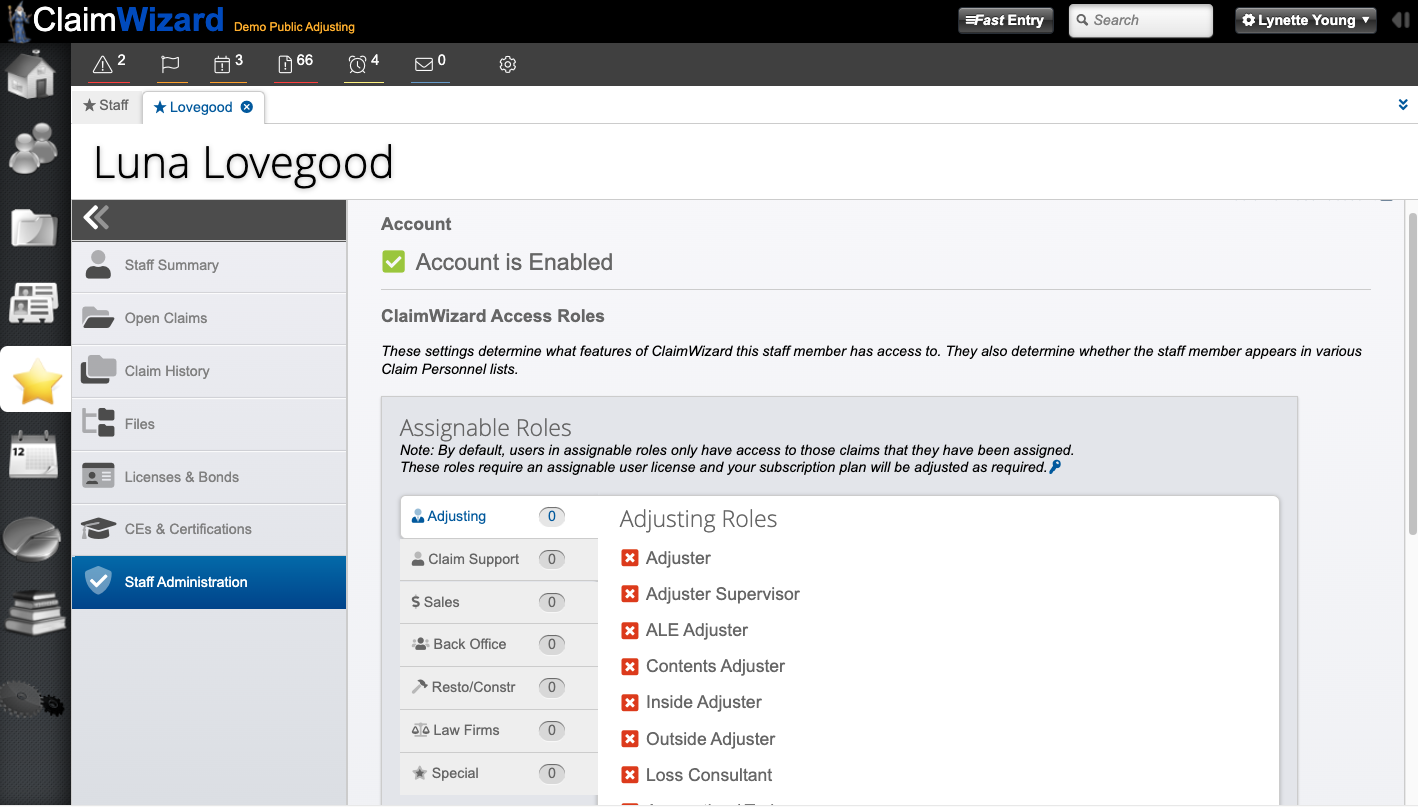The height and width of the screenshot is (807, 1418).
Task: Open Licenses & Bonds section
Action: [181, 477]
